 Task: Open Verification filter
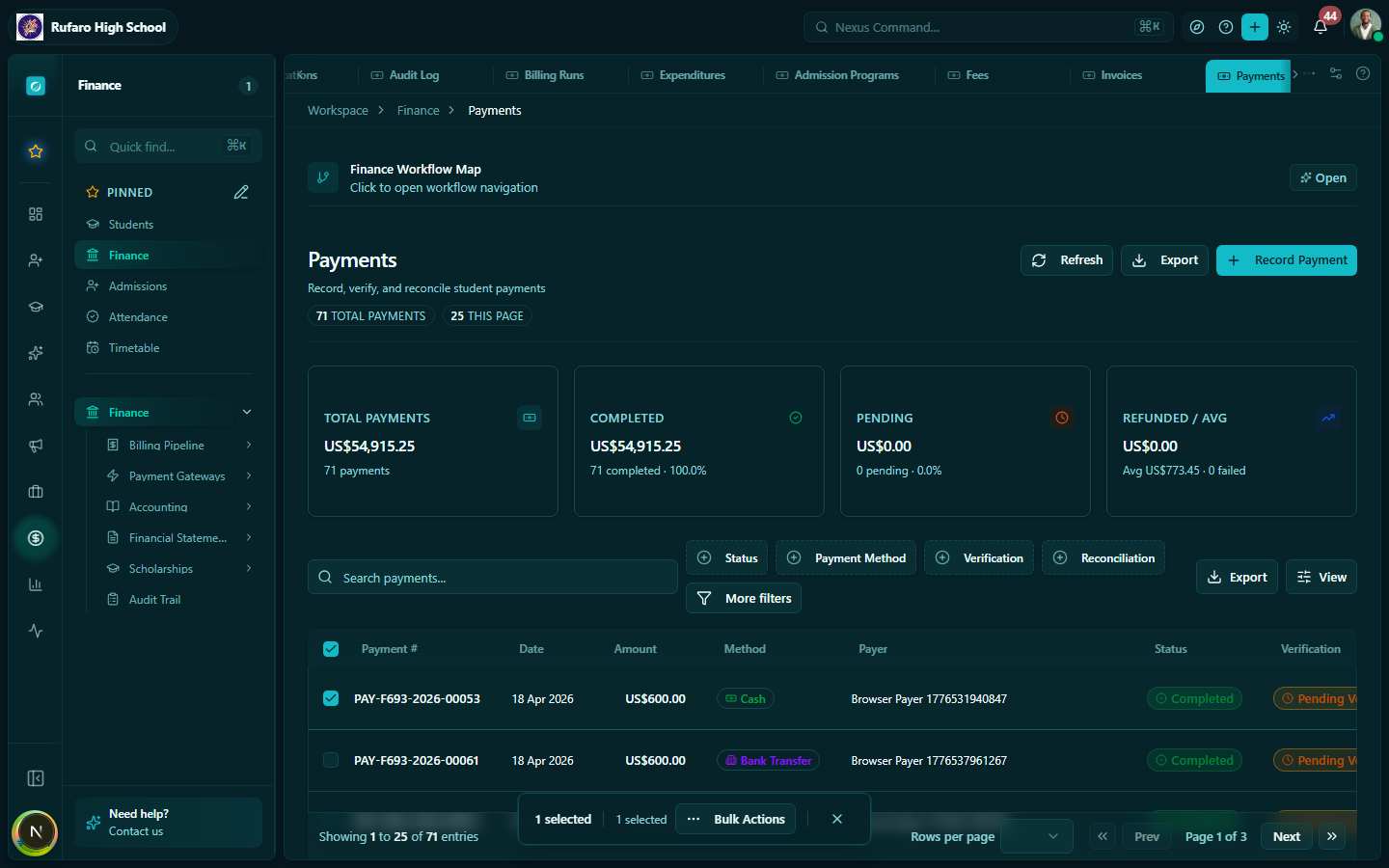pyautogui.click(x=979, y=557)
